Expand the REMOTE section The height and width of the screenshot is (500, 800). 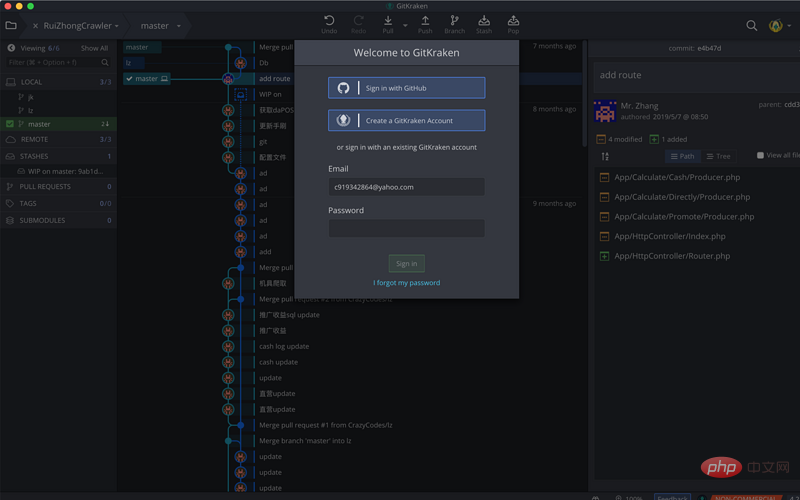[x=59, y=139]
